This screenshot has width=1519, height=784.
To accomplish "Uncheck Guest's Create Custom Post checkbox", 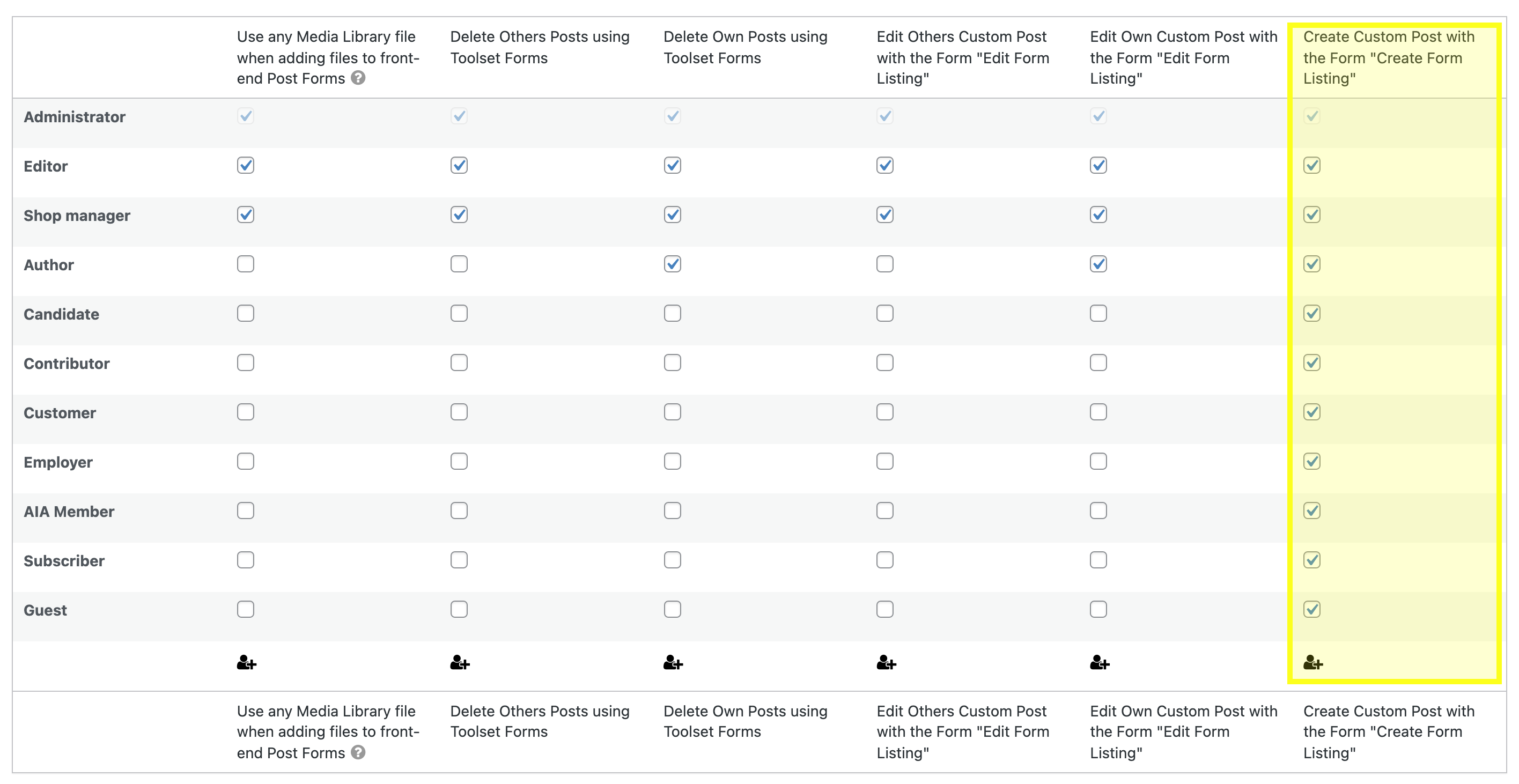I will [1312, 609].
